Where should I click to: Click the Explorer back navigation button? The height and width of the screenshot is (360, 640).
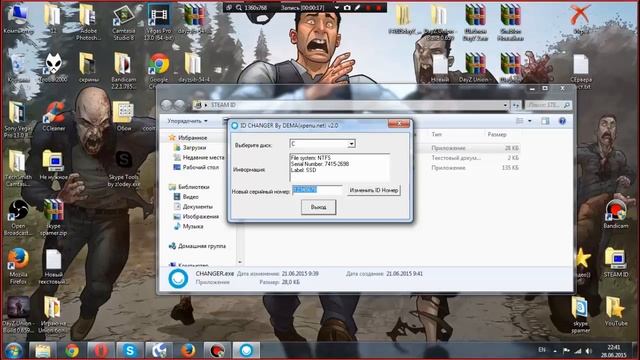point(166,105)
